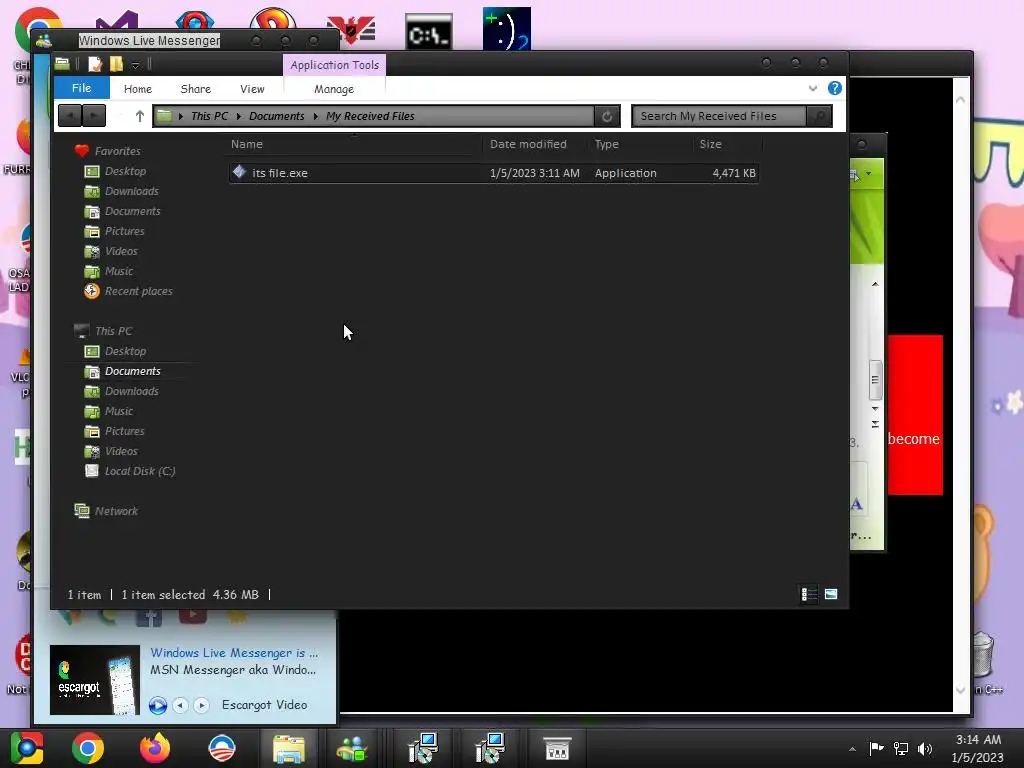The height and width of the screenshot is (768, 1024).
Task: Sort by Type column header
Action: (x=640, y=144)
